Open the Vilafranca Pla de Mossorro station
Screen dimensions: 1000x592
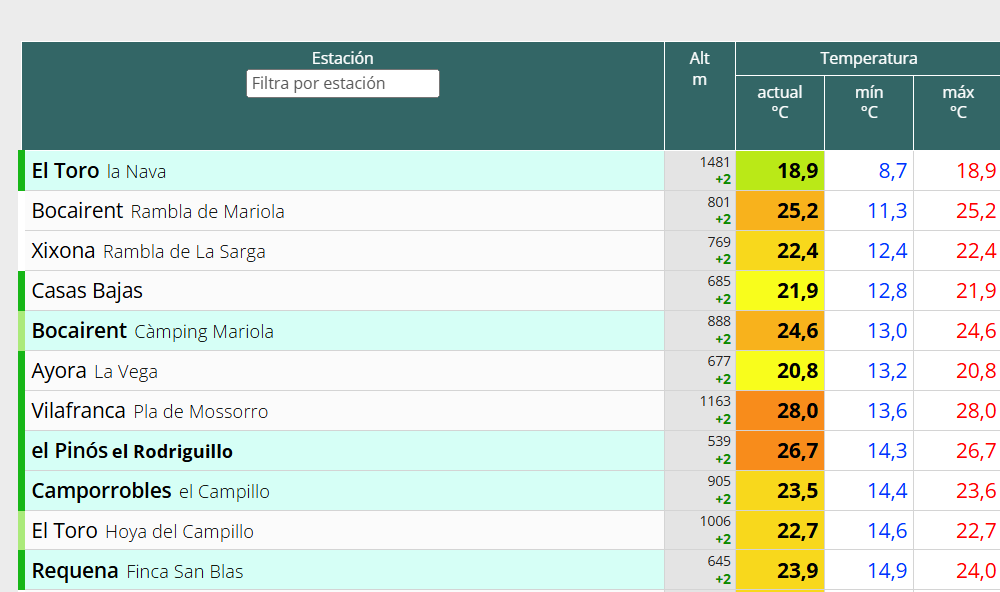point(150,411)
